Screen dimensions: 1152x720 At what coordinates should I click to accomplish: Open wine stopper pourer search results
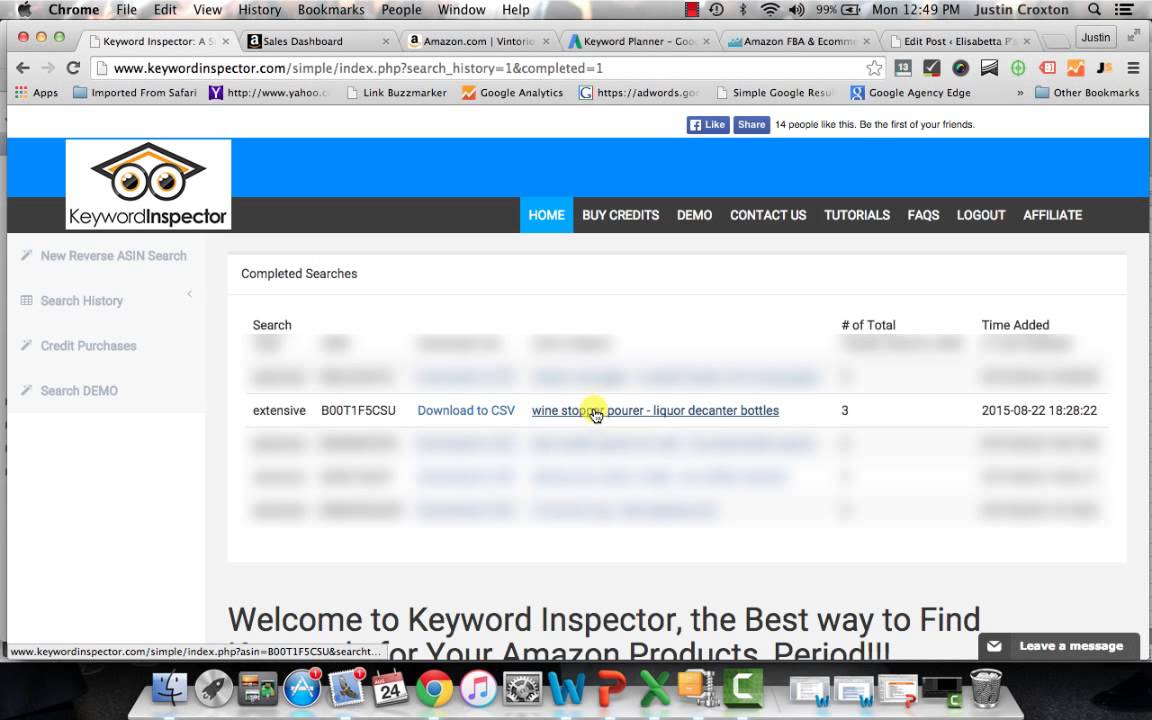pyautogui.click(x=655, y=411)
